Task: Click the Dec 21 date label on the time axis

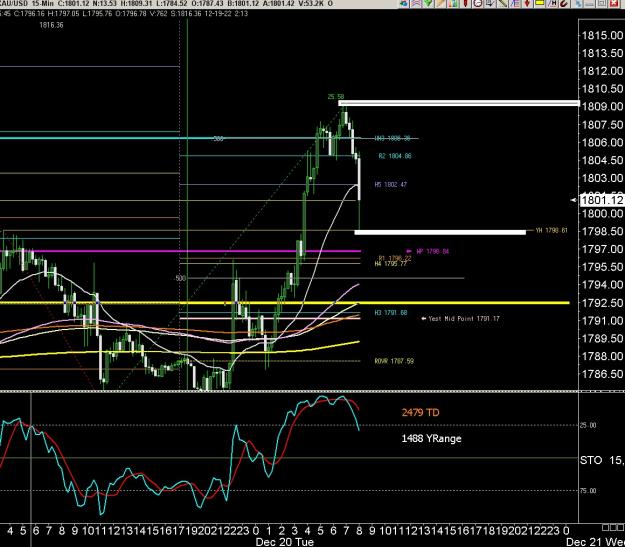Action: pos(595,542)
